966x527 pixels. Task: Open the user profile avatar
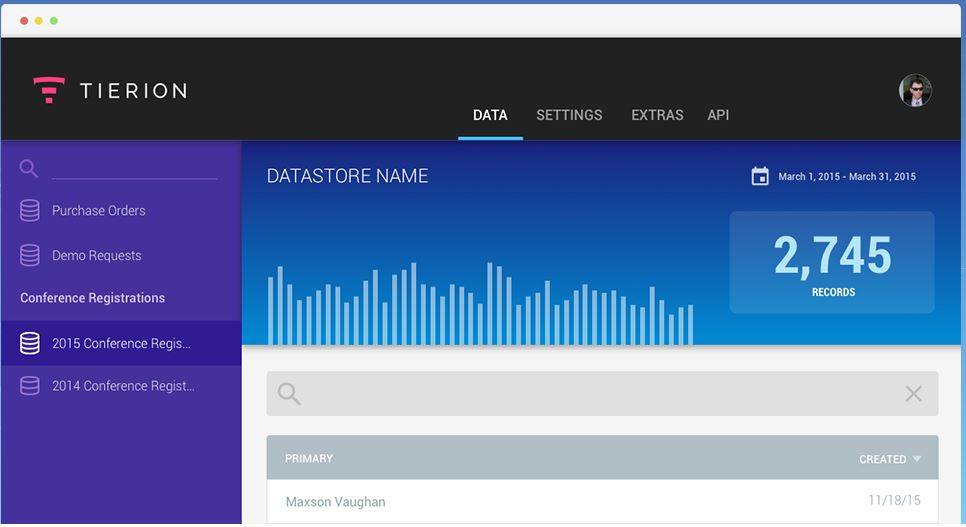coord(914,91)
